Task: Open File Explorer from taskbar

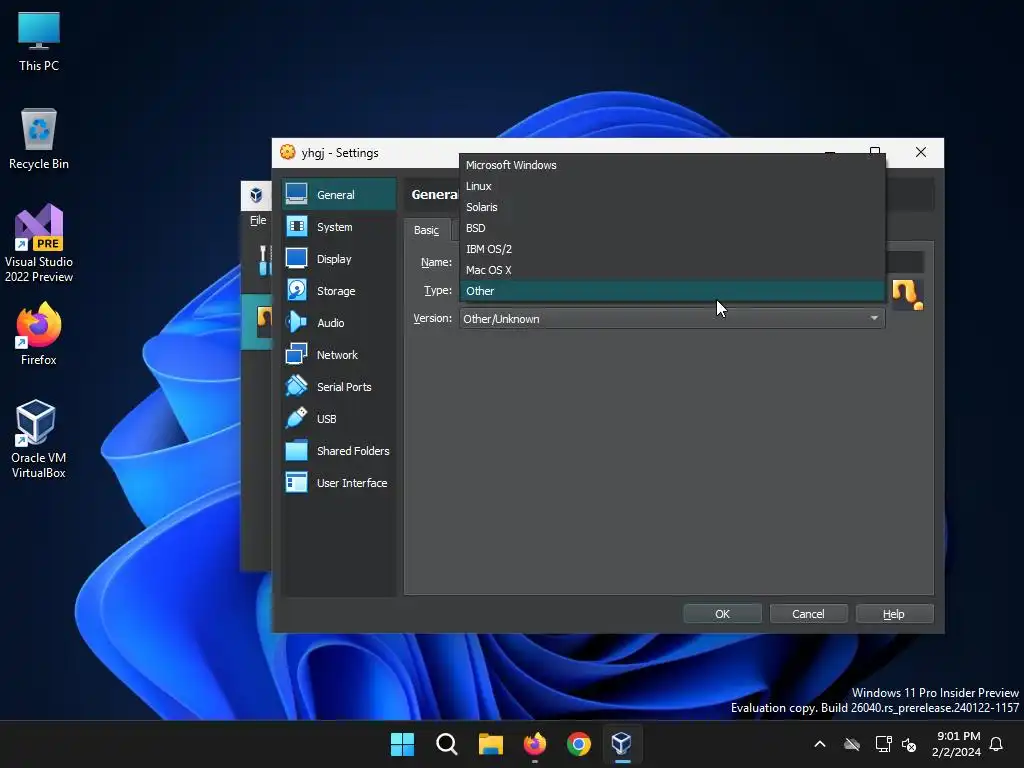Action: tap(490, 744)
